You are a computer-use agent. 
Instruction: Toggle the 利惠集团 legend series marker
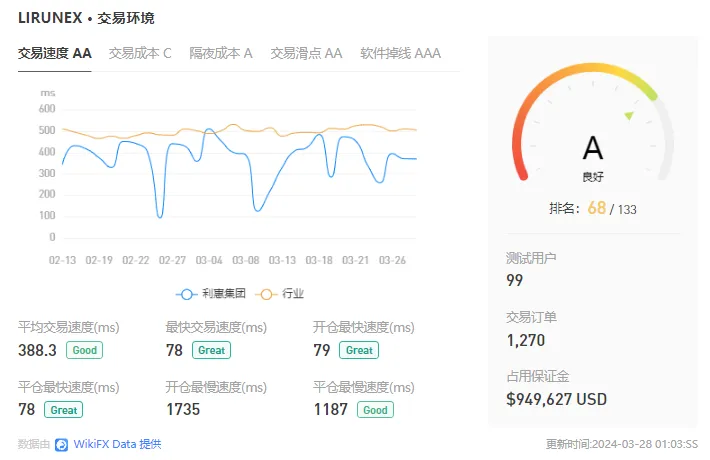[x=186, y=294]
